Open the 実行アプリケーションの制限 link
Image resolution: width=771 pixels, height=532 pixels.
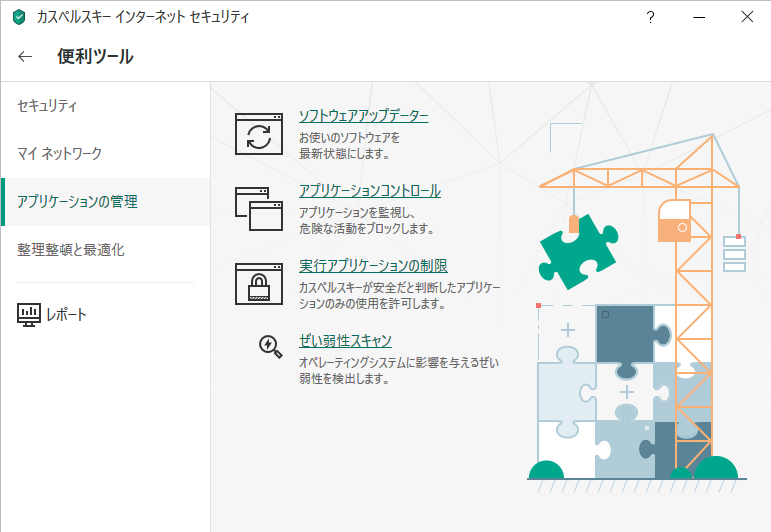(373, 266)
